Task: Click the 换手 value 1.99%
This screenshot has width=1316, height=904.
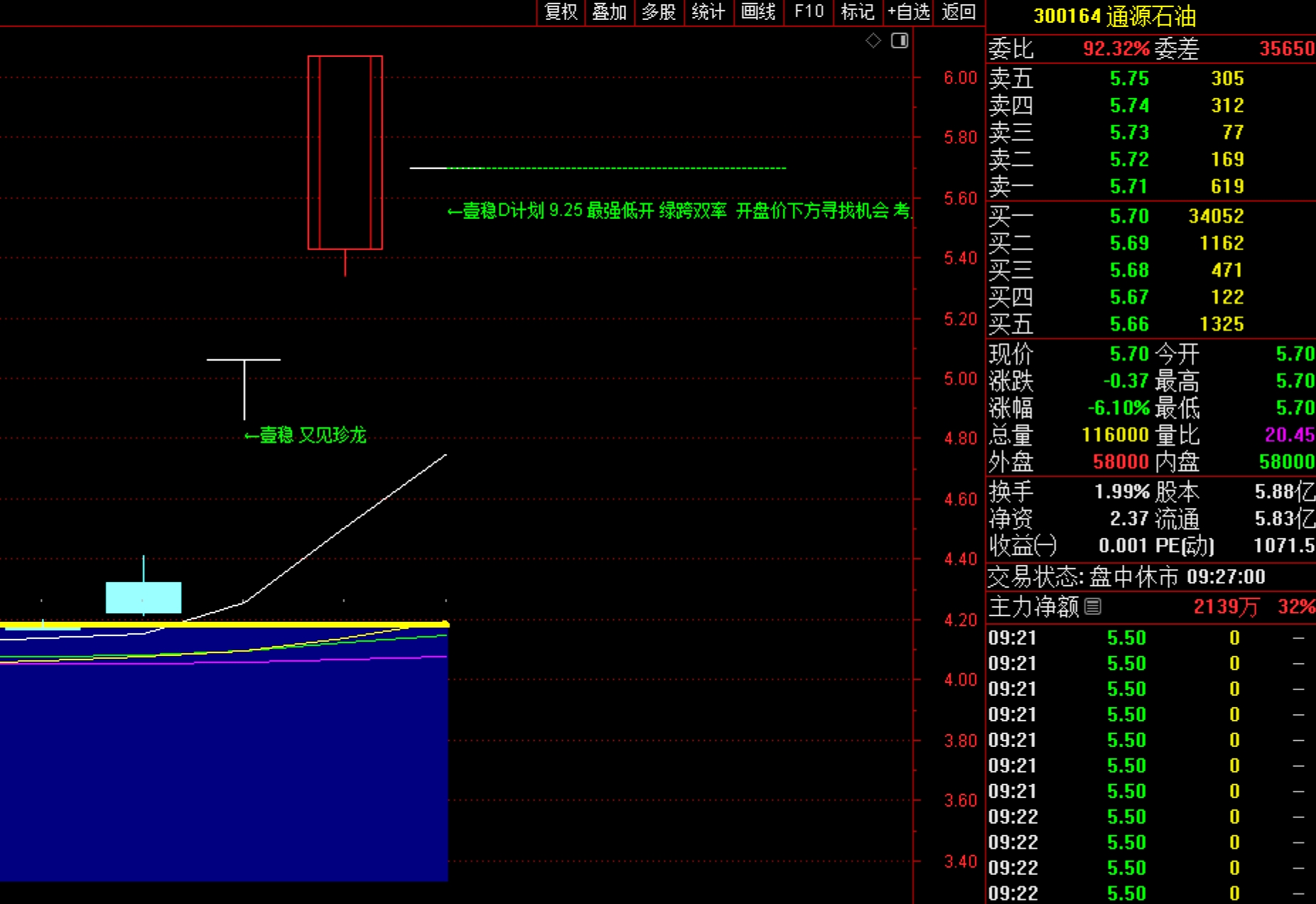Action: tap(1121, 492)
